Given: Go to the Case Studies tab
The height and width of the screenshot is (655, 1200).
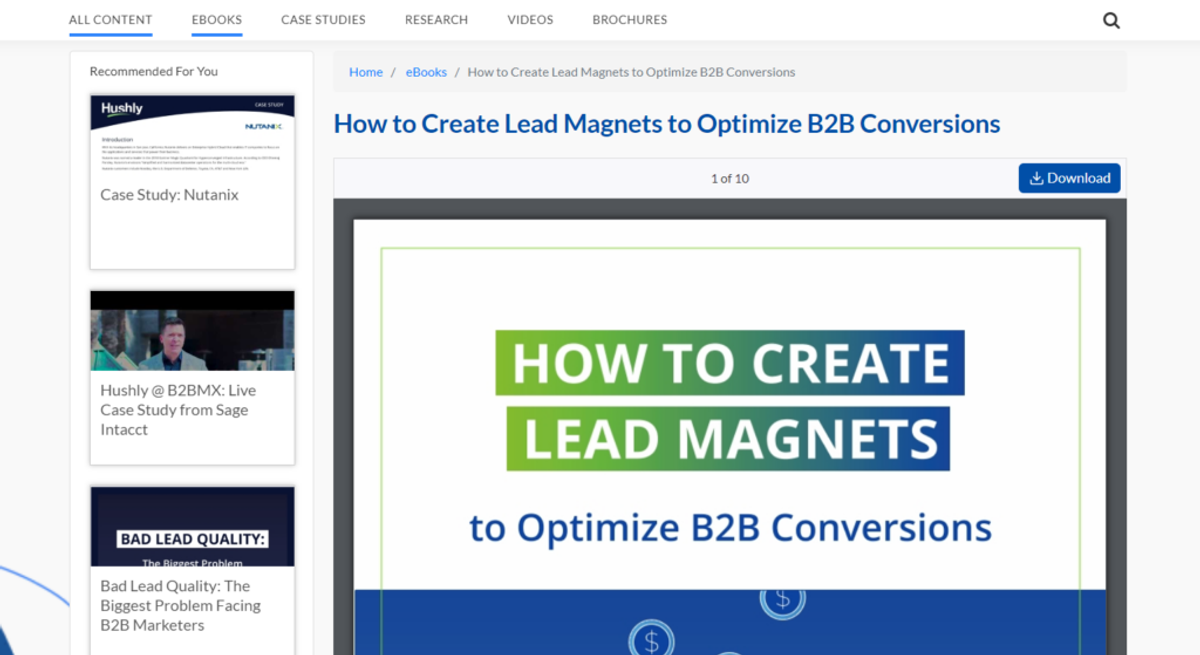Looking at the screenshot, I should [x=323, y=20].
